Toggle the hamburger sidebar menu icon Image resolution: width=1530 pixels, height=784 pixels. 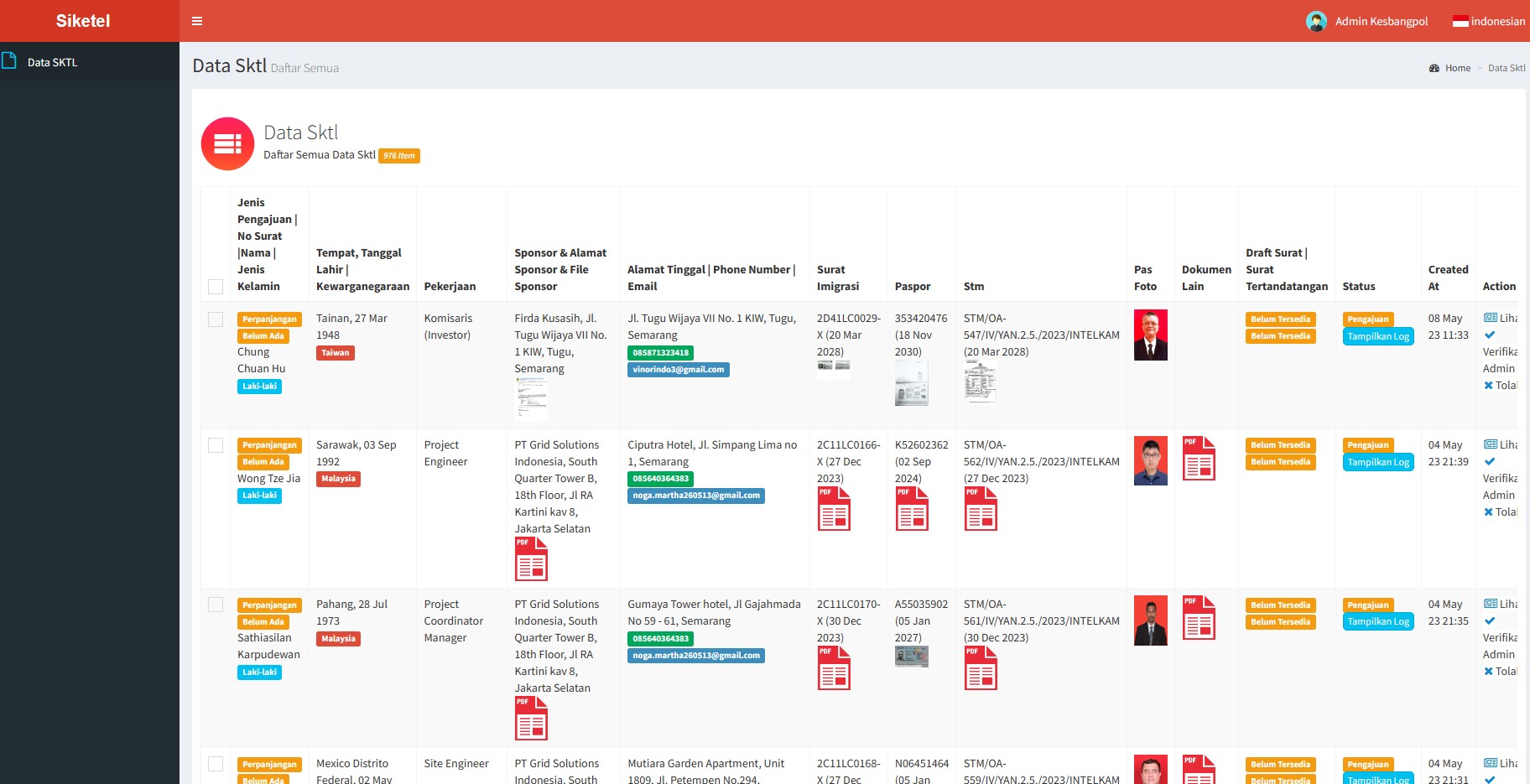[197, 21]
